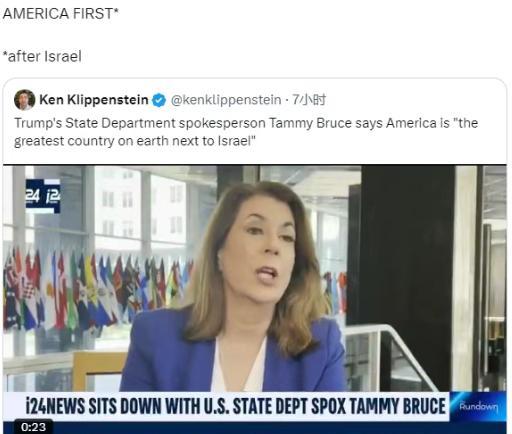
Task: Click the i24 channel logo
Action: (43, 196)
